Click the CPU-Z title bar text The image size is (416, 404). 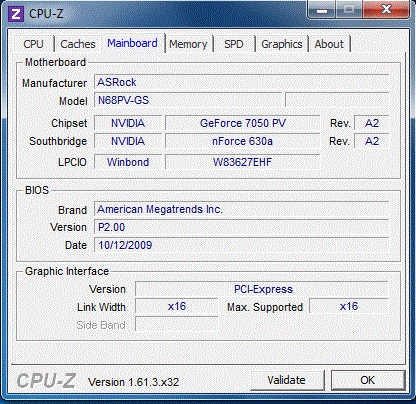pos(46,14)
